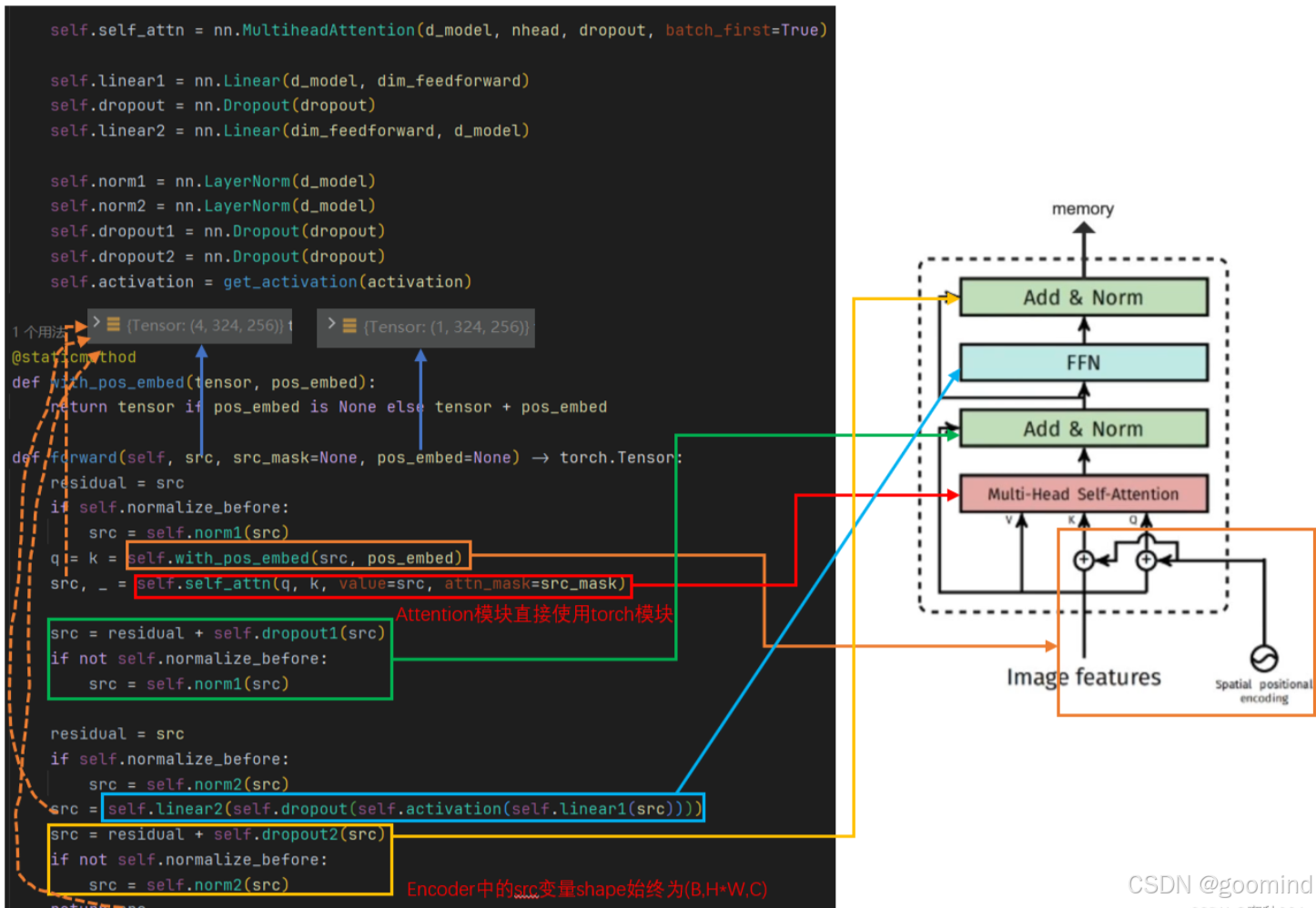
Task: Click the self.linear2(self.dropout(self.activation...)) expression
Action: coord(403,808)
